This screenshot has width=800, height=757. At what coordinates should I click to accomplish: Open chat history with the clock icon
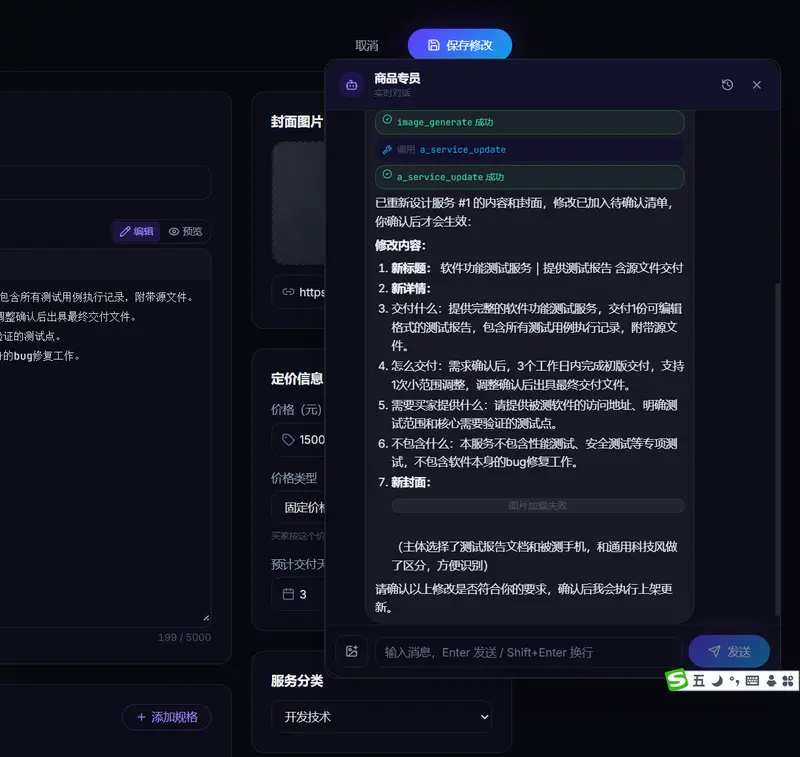[727, 85]
